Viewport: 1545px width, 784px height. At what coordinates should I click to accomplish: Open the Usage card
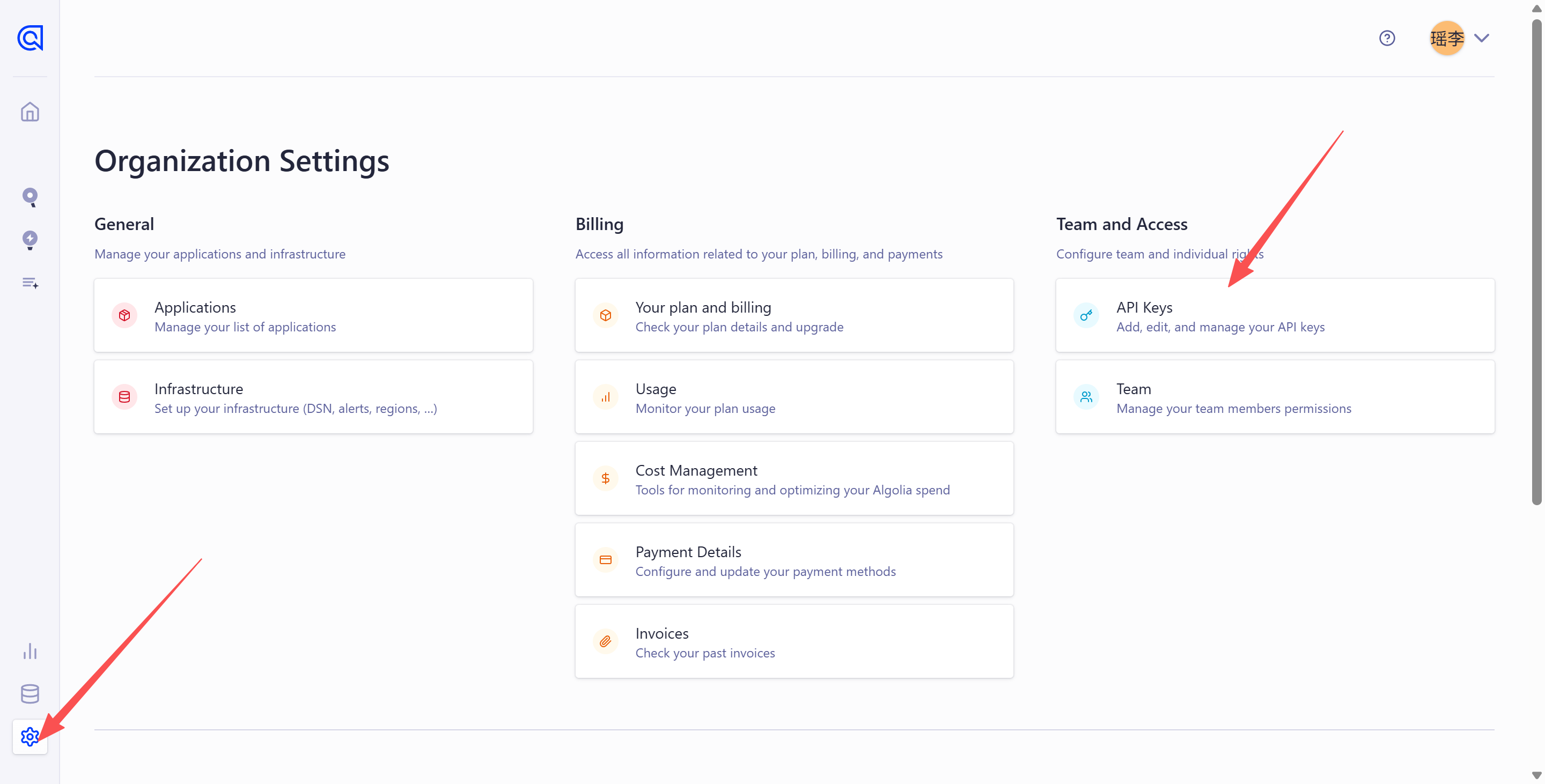click(793, 397)
